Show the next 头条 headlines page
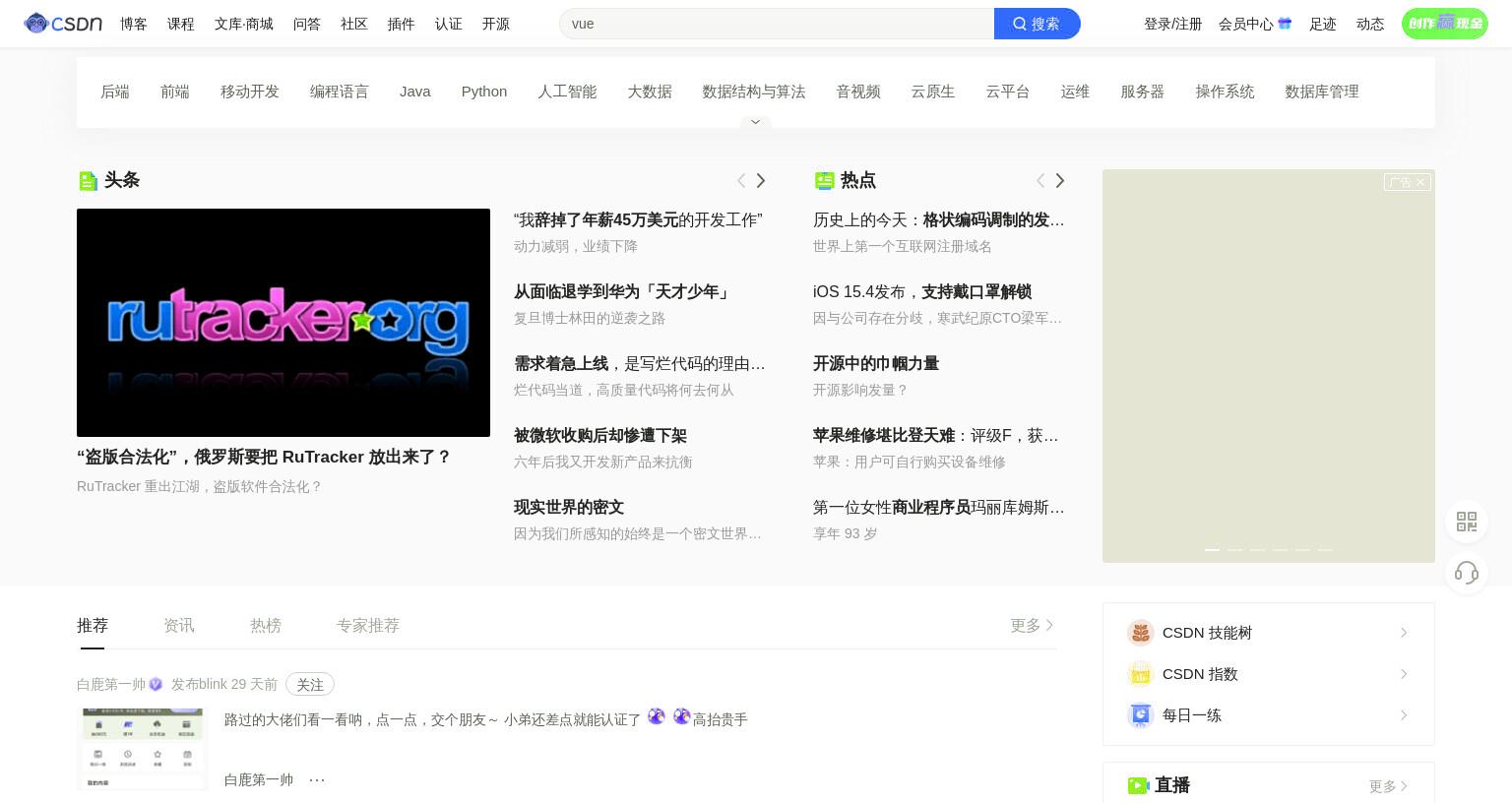The image size is (1512, 803). (761, 180)
